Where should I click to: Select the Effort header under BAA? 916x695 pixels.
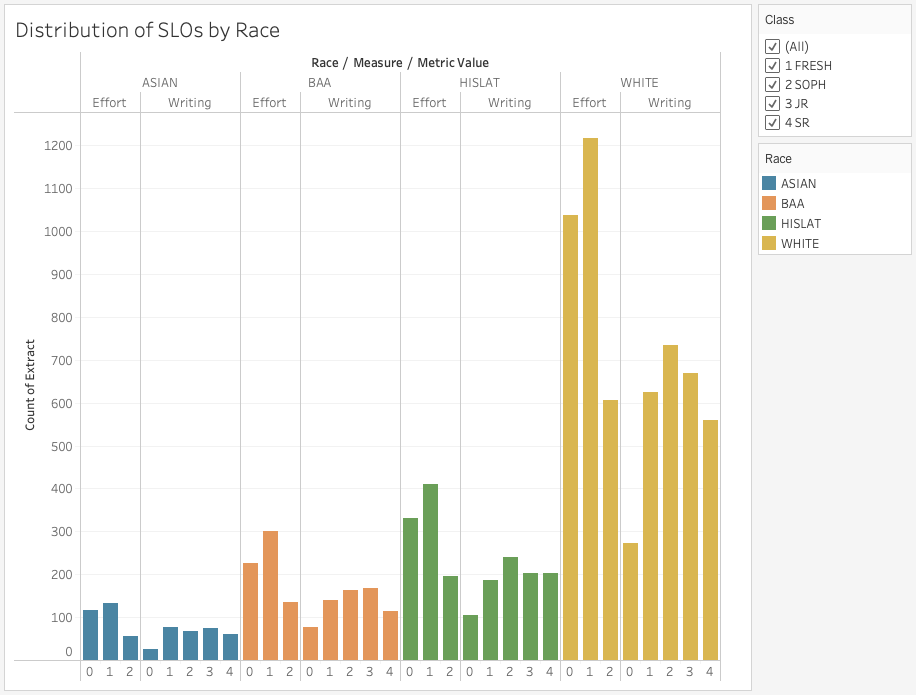coord(269,103)
